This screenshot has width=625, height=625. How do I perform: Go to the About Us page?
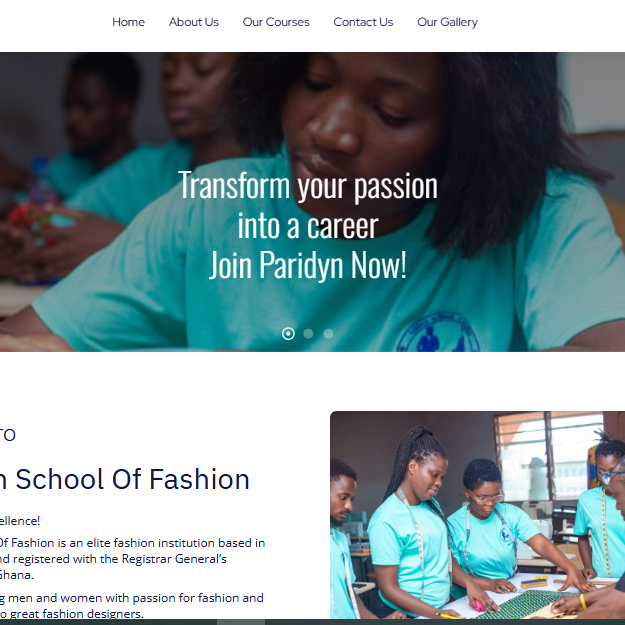194,22
